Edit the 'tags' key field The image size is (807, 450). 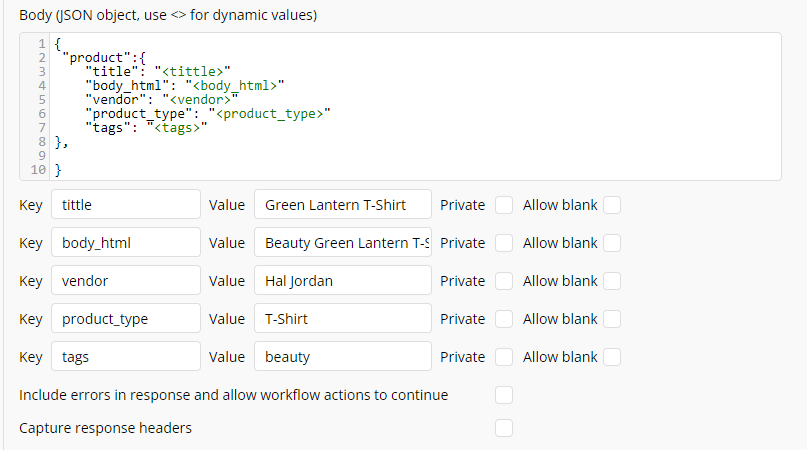126,357
